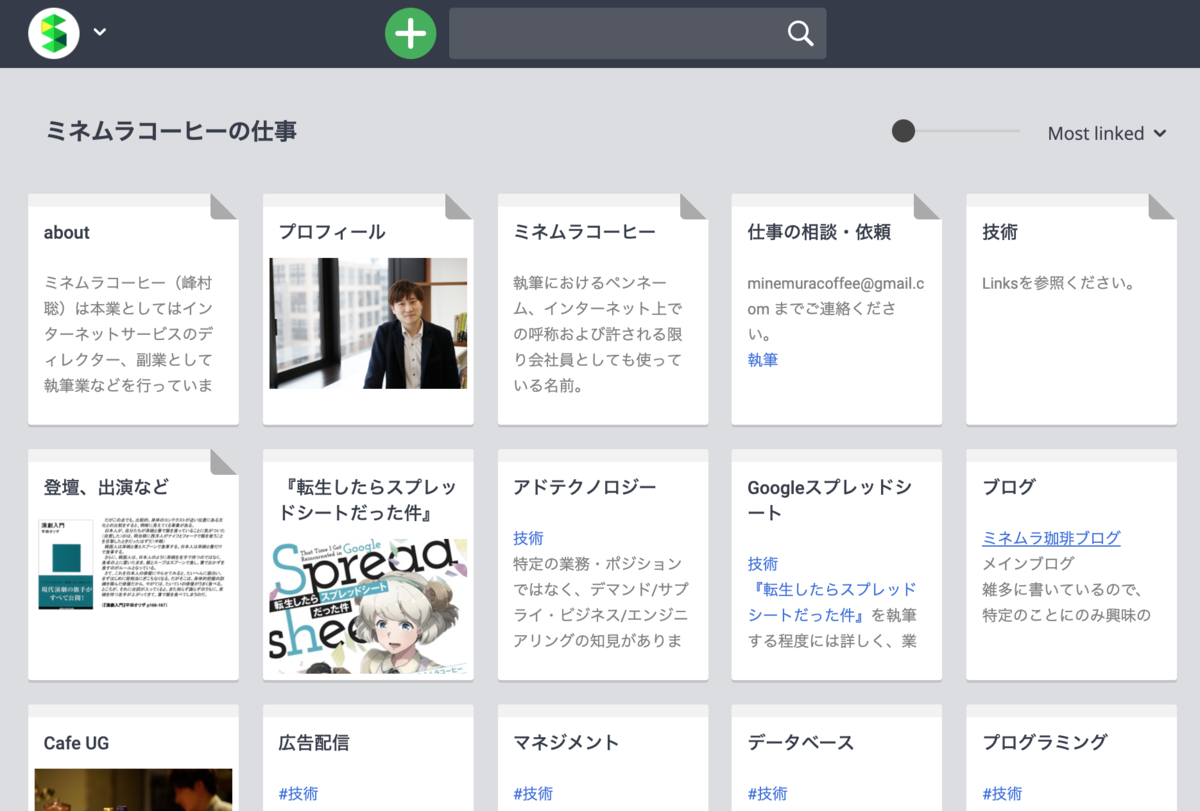The width and height of the screenshot is (1200, 811).
Task: Create a new page with green plus button
Action: pos(411,33)
